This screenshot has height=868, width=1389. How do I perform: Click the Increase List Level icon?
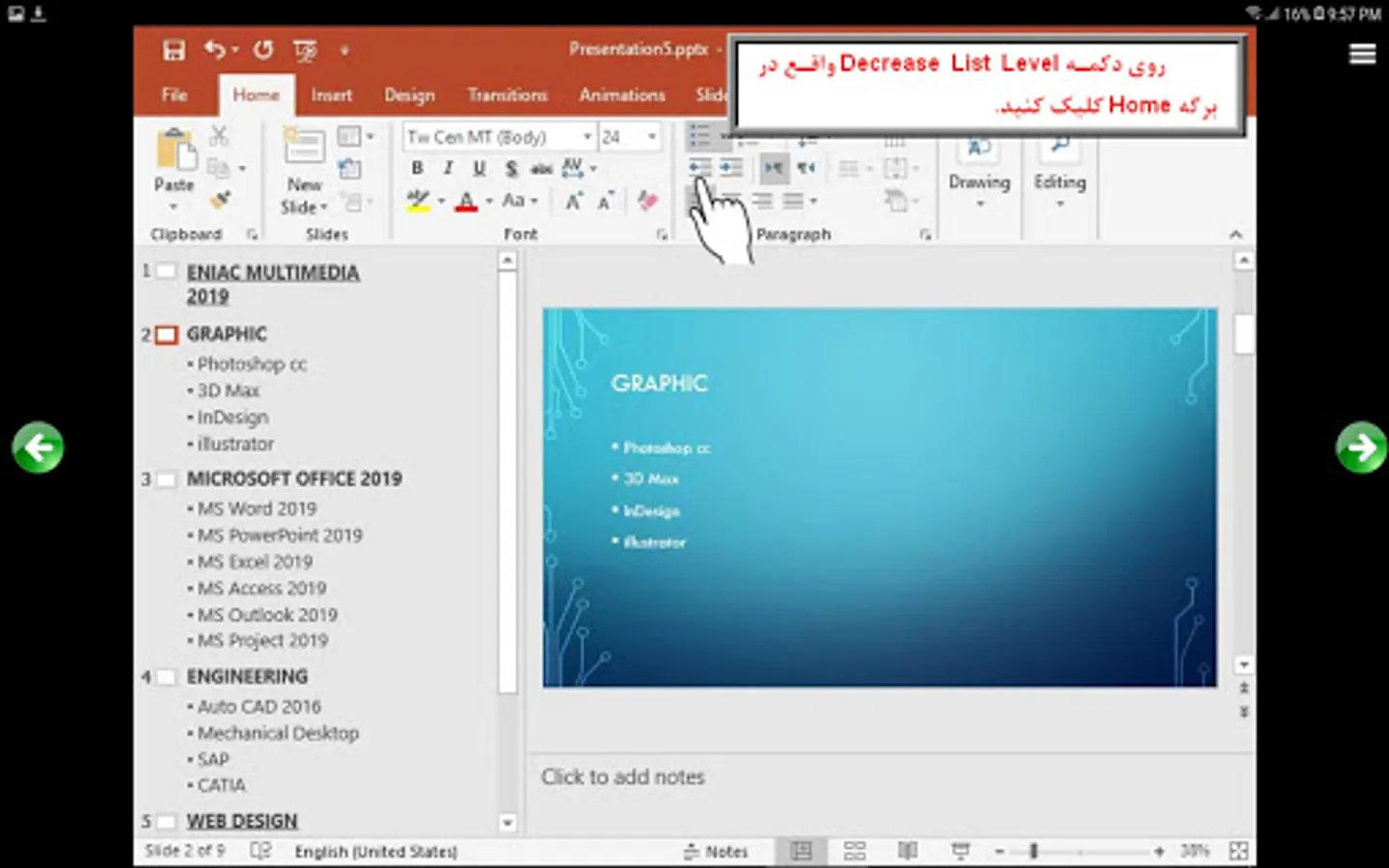tap(731, 168)
